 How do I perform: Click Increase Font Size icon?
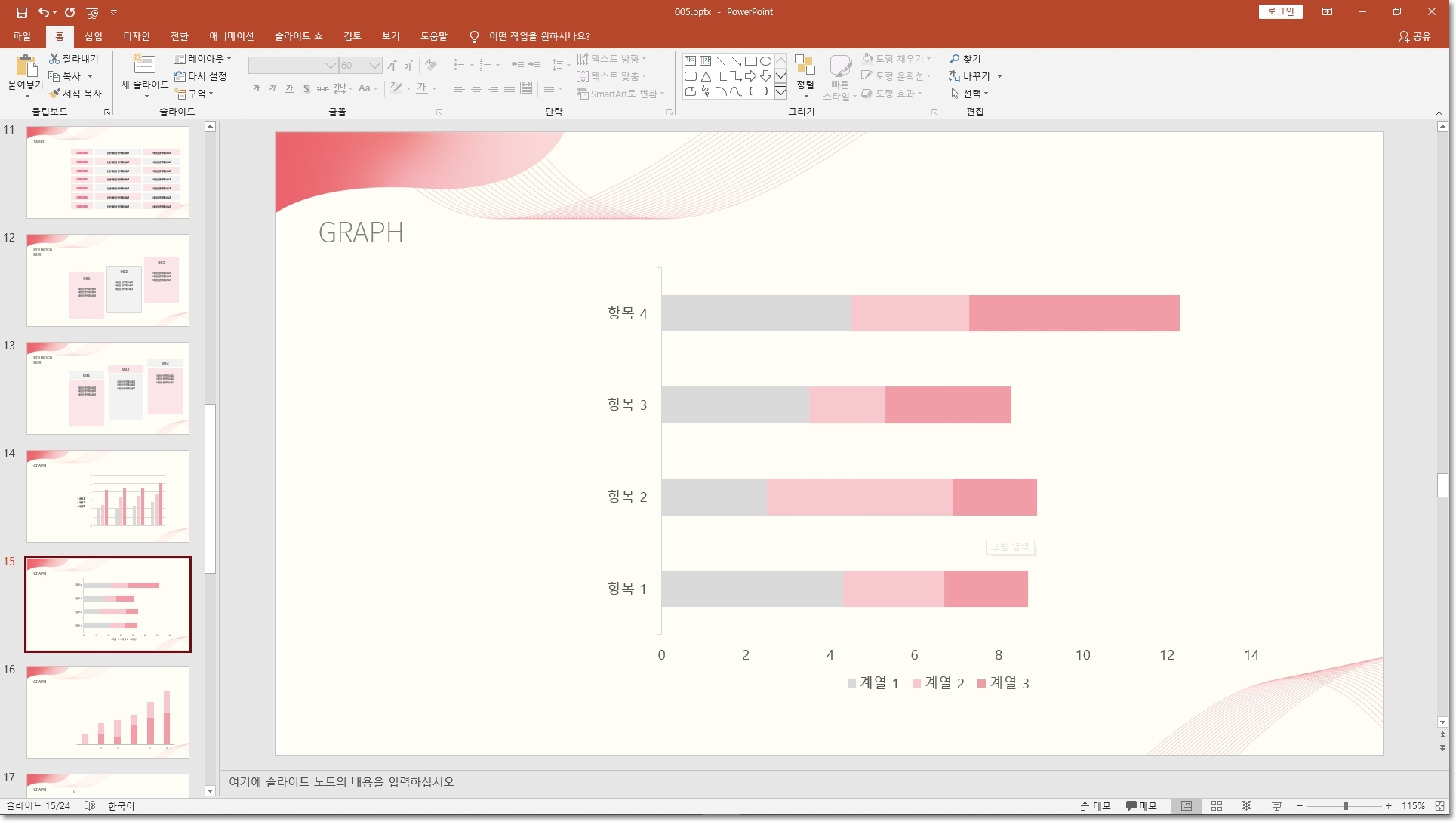[x=392, y=66]
